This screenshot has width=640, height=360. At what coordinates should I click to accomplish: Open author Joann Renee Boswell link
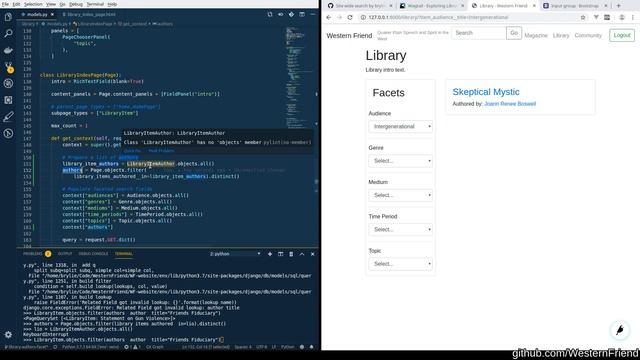point(510,104)
